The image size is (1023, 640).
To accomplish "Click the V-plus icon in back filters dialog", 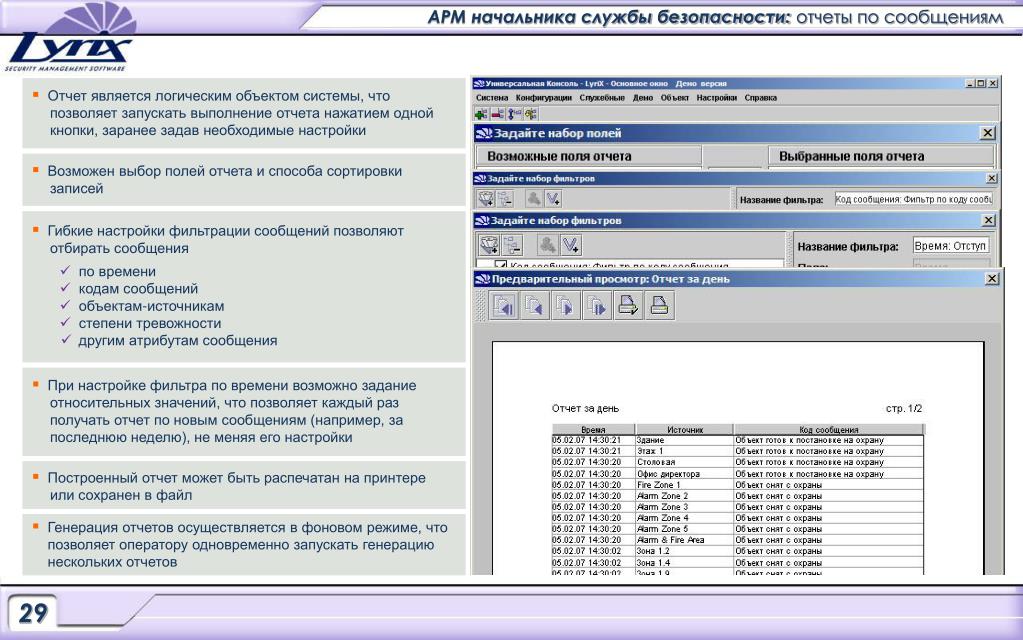I will click(553, 198).
